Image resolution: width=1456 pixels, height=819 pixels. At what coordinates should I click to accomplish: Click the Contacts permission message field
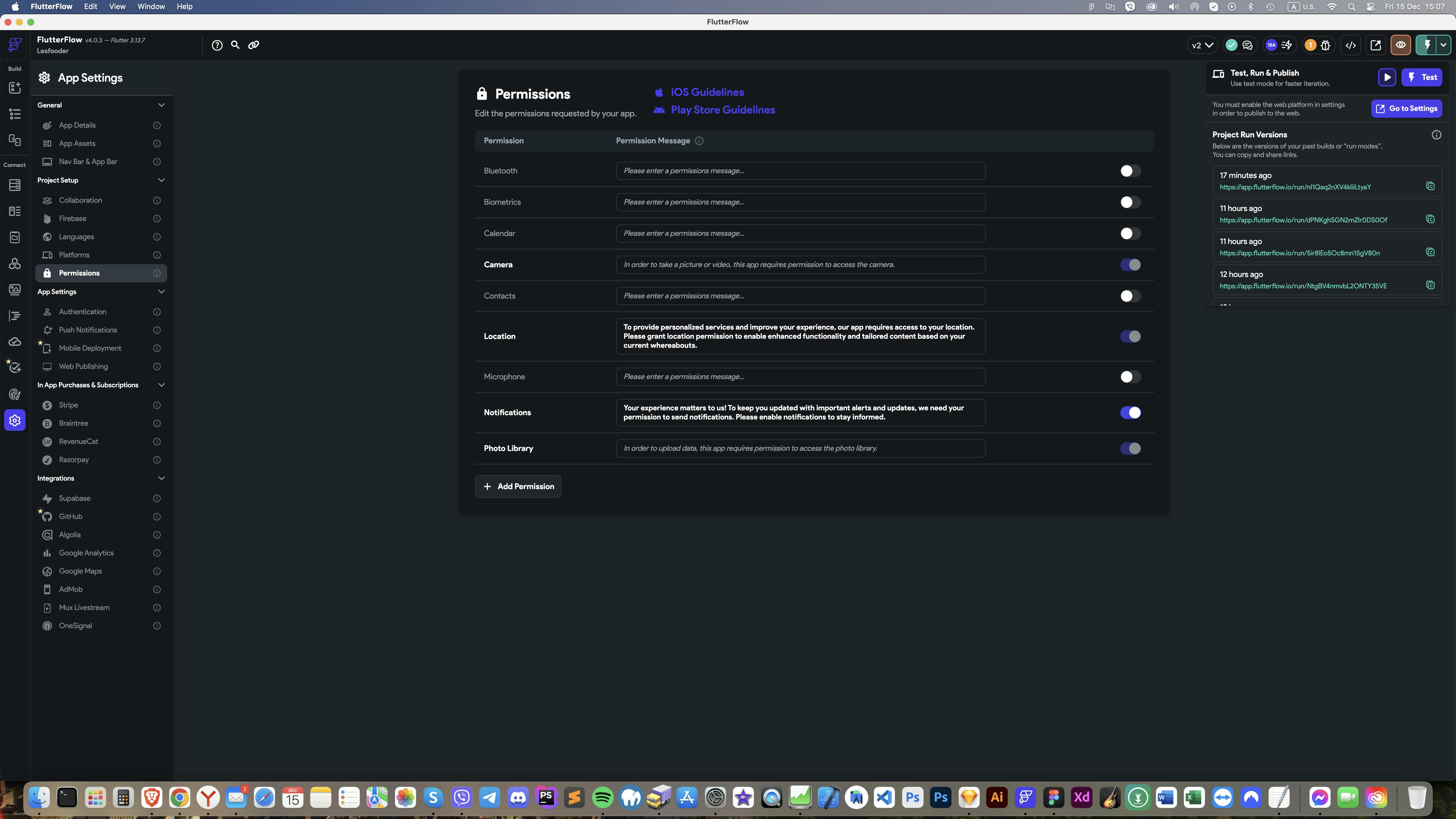coord(800,296)
